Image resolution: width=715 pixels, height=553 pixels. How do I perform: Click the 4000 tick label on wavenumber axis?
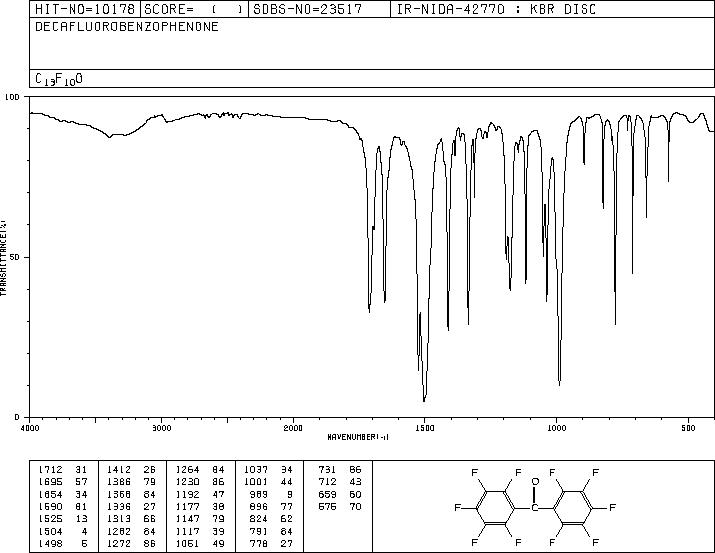click(x=30, y=428)
